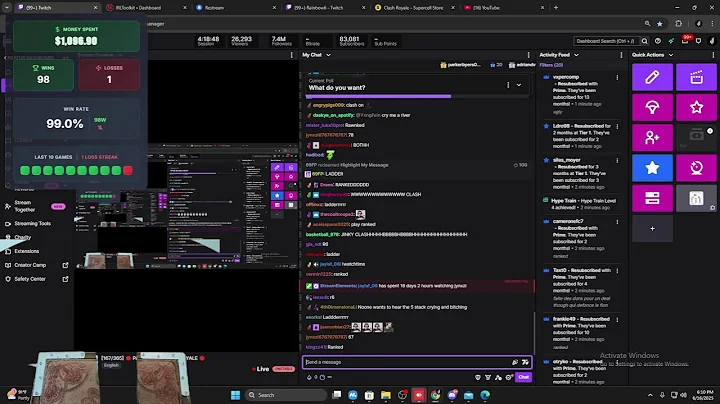Open Windows Start menu

pyautogui.click(x=236, y=395)
